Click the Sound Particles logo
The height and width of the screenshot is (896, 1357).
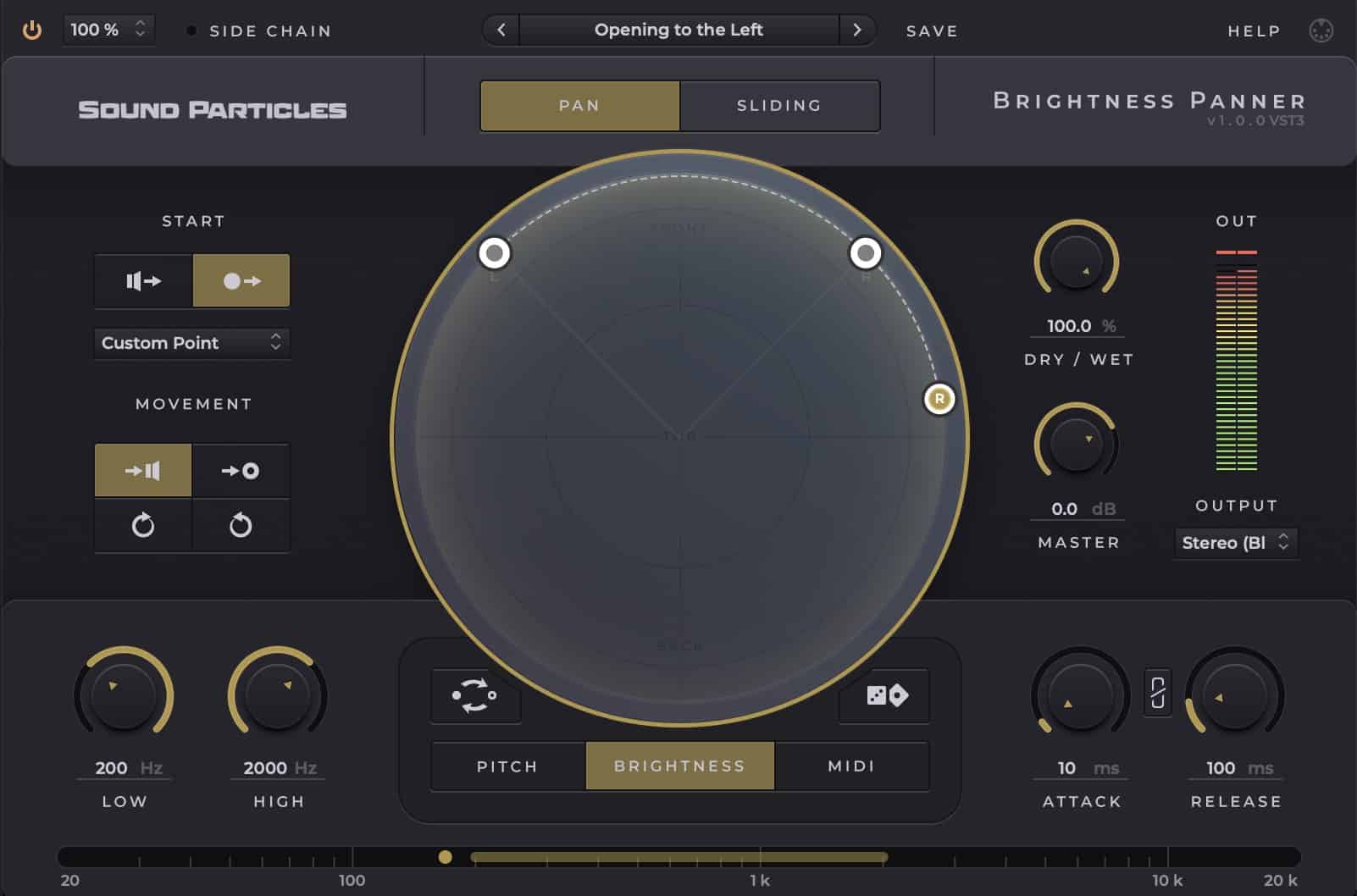pyautogui.click(x=213, y=110)
